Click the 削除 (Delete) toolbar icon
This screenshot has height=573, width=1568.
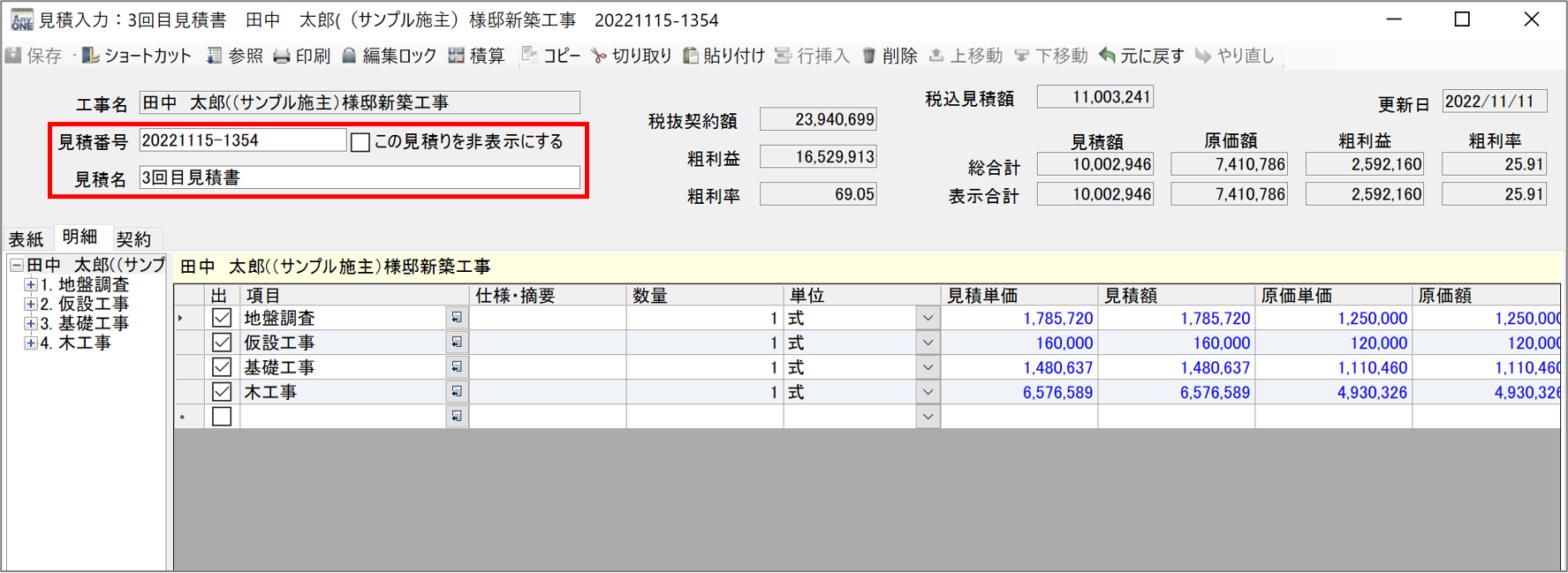(890, 56)
